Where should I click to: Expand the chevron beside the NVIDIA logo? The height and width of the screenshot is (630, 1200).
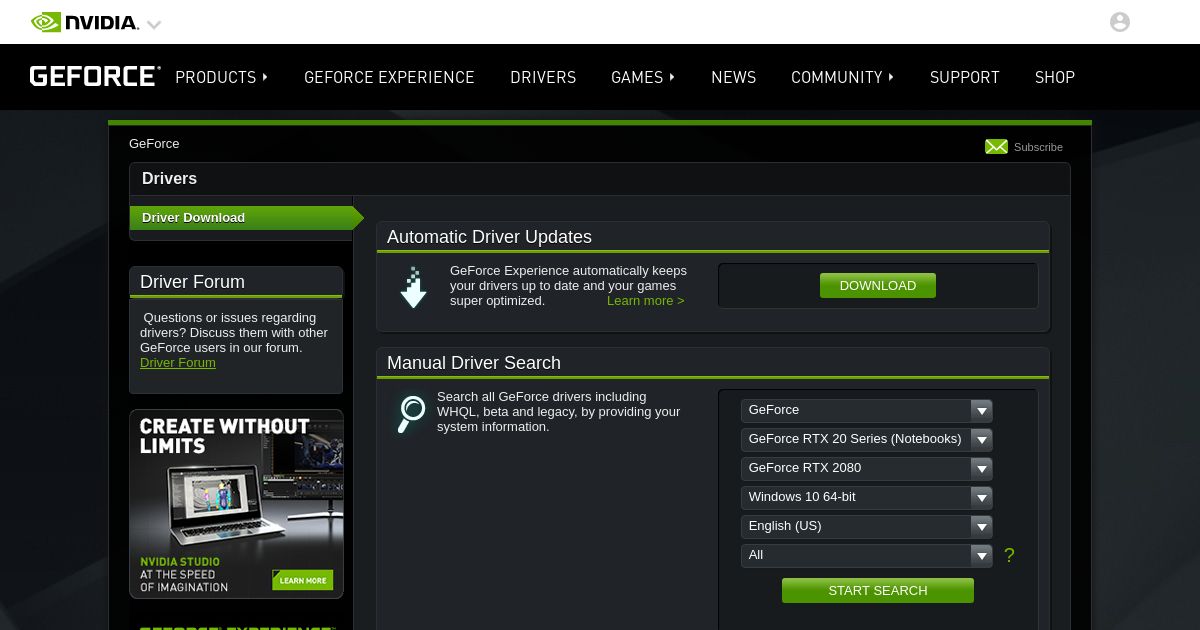153,24
